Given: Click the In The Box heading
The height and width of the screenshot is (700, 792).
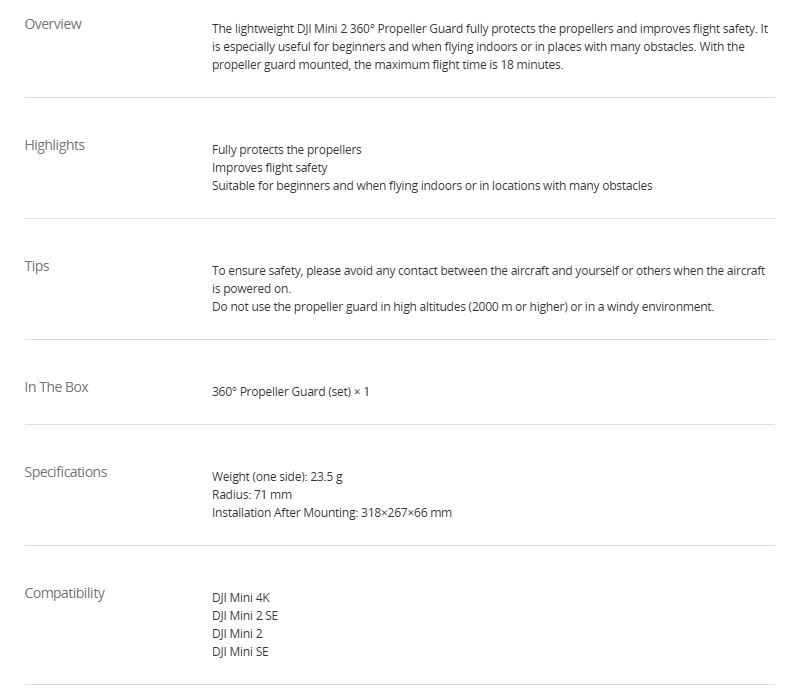Looking at the screenshot, I should point(56,387).
